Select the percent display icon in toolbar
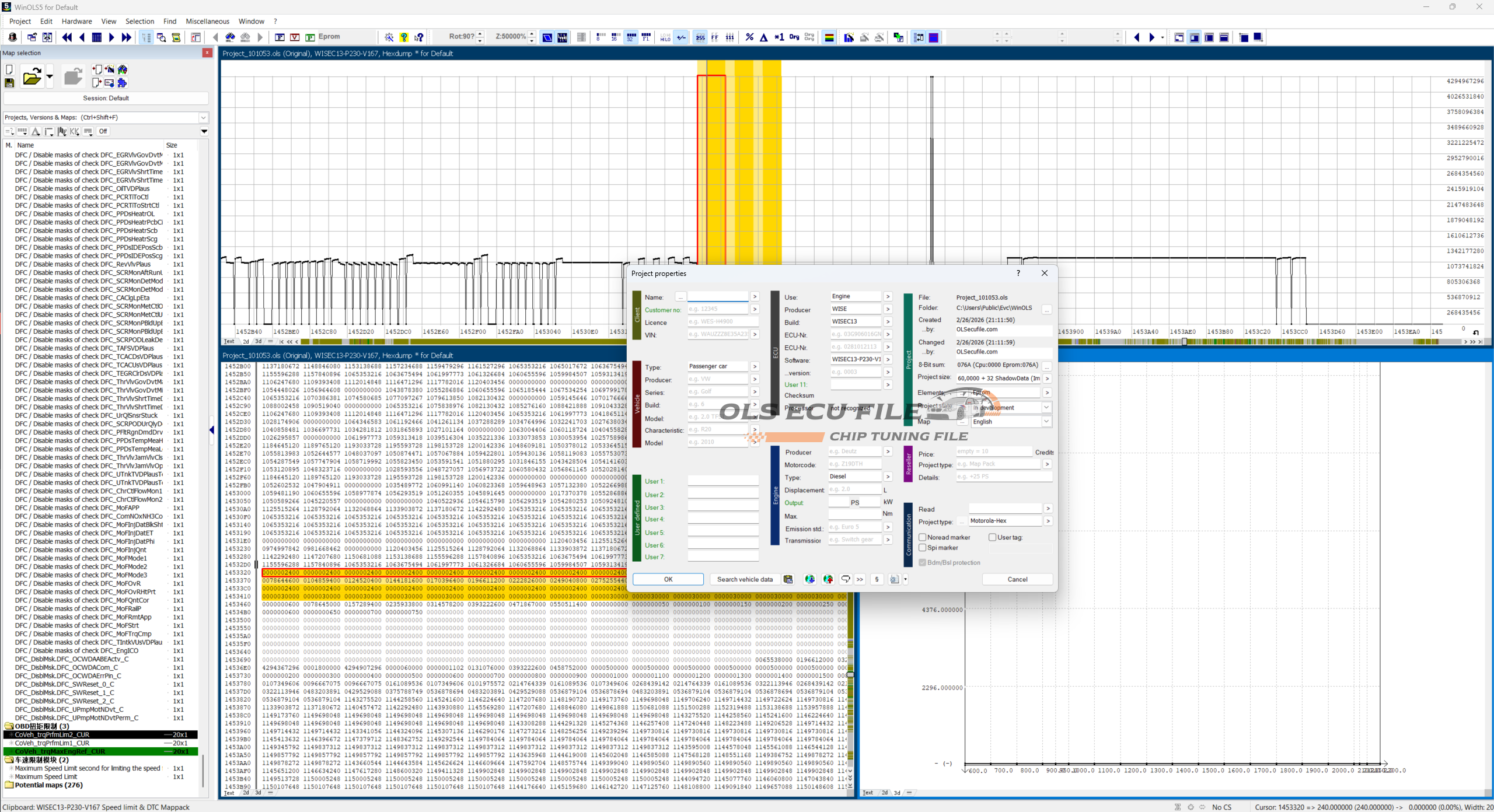The width and height of the screenshot is (1494, 812). click(x=749, y=37)
